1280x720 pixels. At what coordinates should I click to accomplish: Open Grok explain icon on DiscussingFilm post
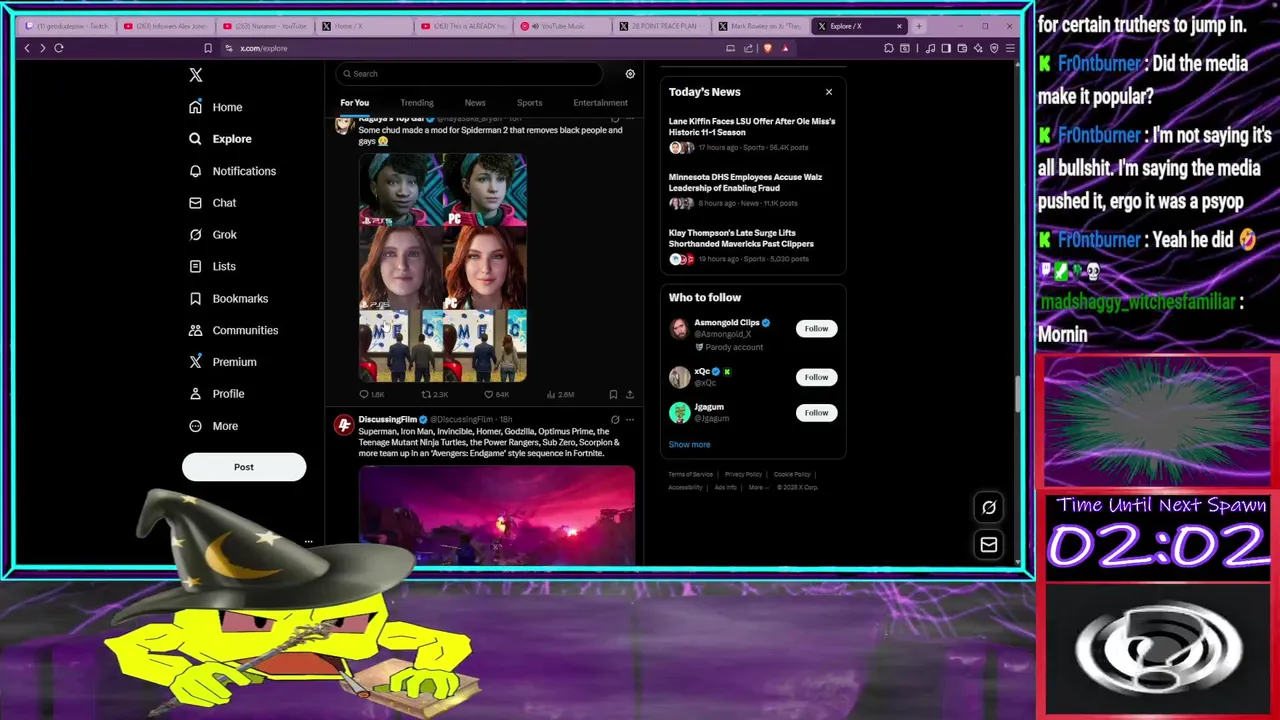click(x=615, y=420)
